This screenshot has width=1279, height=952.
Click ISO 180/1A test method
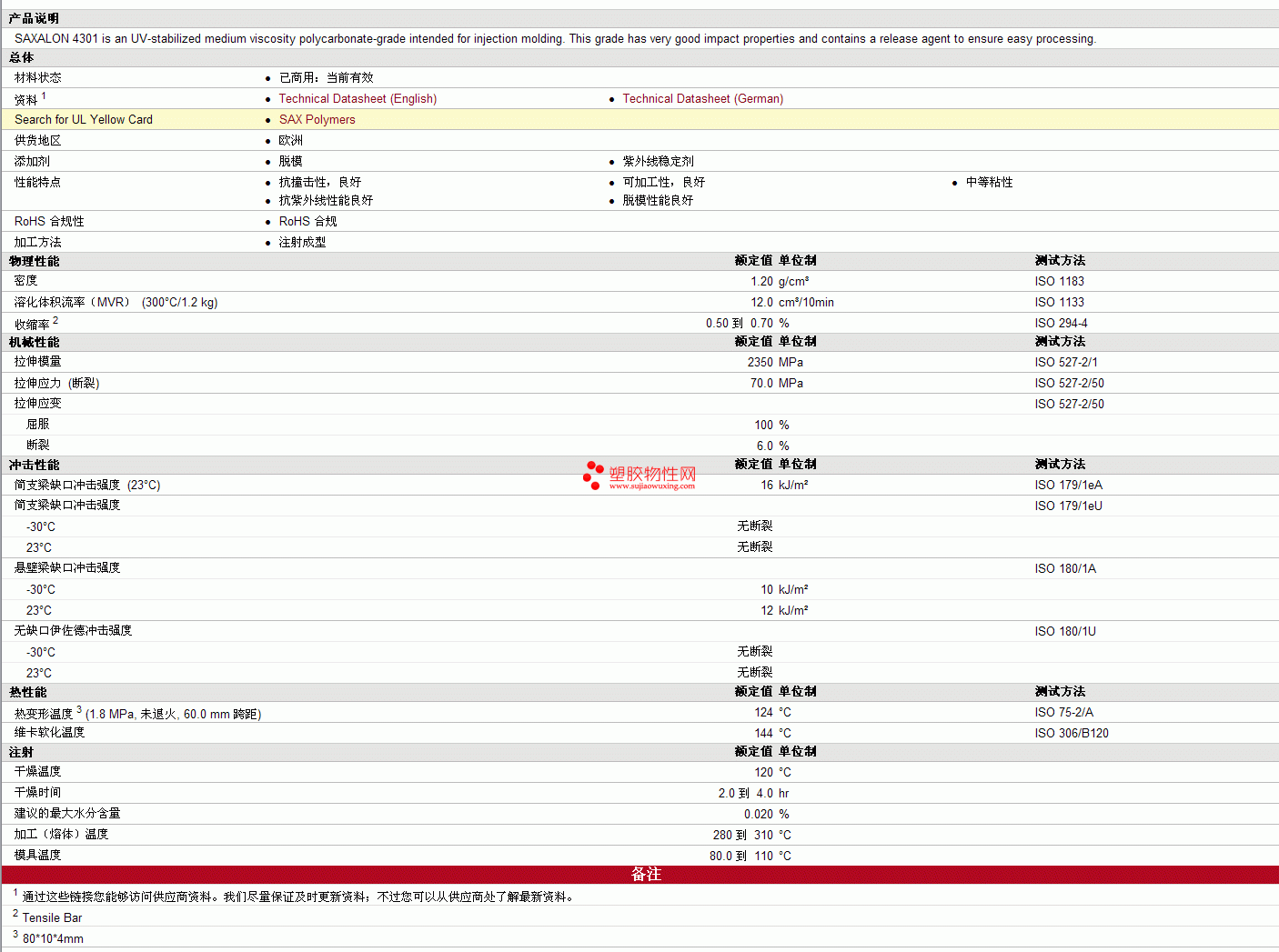pyautogui.click(x=1065, y=569)
